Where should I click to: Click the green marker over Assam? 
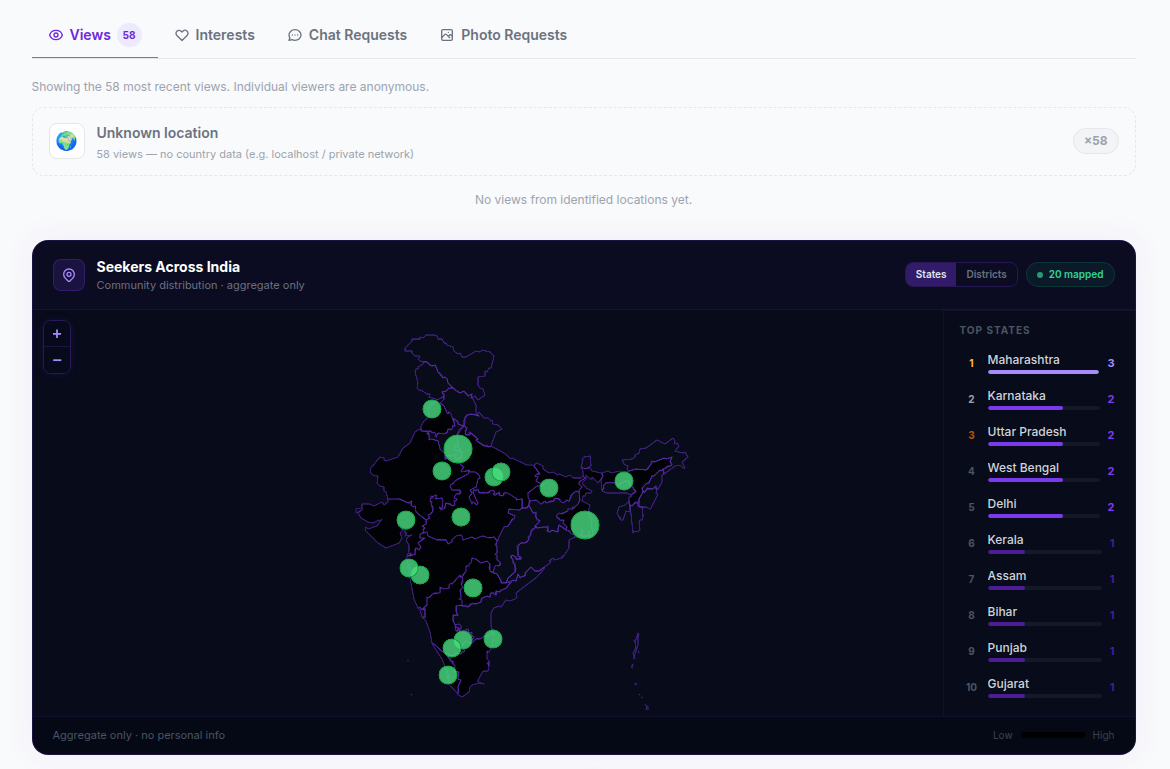tap(624, 481)
